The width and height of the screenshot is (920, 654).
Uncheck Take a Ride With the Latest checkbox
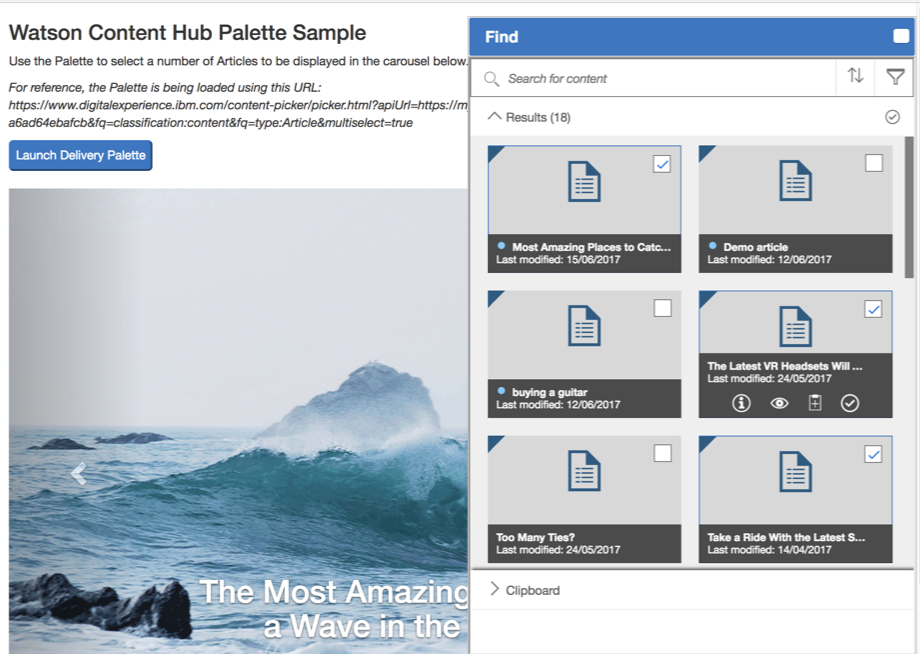tap(873, 454)
